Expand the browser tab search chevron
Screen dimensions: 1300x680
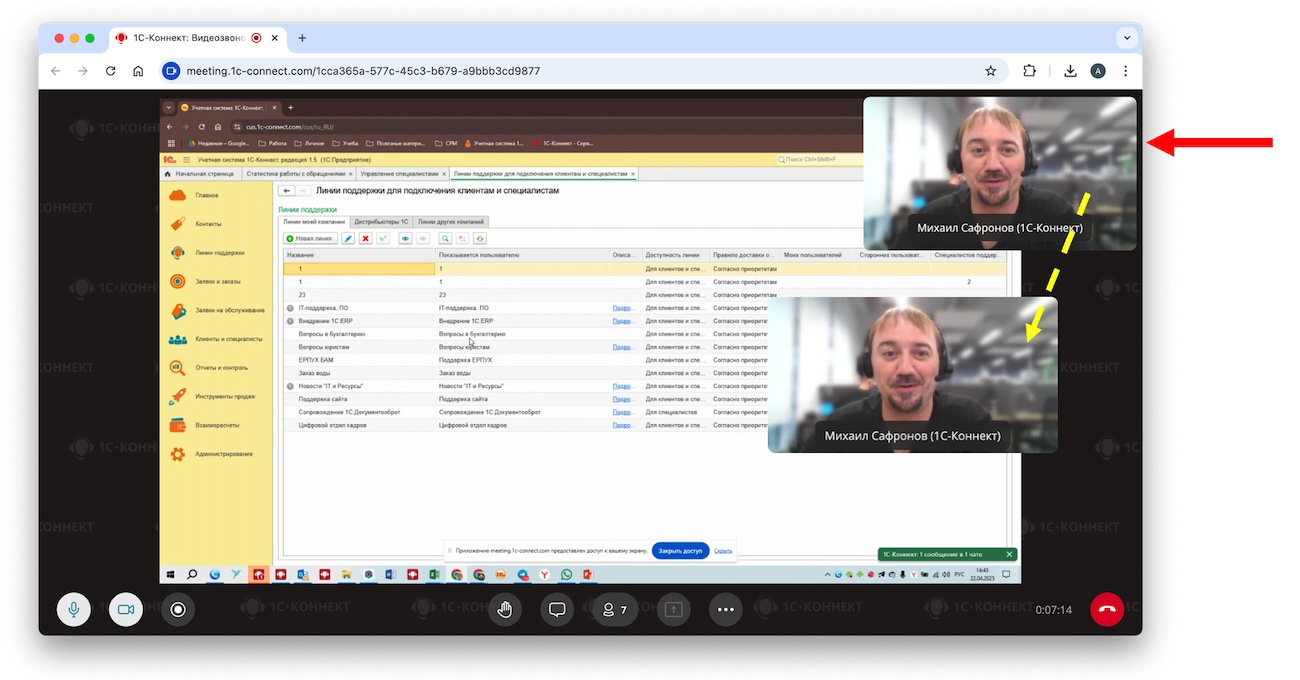pos(1127,38)
